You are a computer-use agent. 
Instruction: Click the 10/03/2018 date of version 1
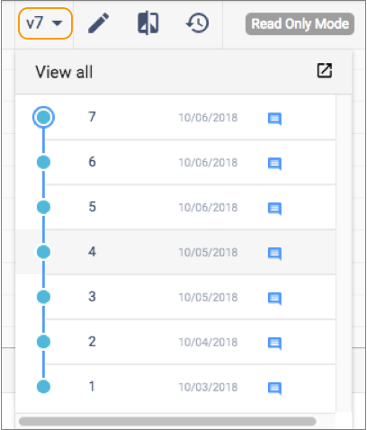click(208, 387)
